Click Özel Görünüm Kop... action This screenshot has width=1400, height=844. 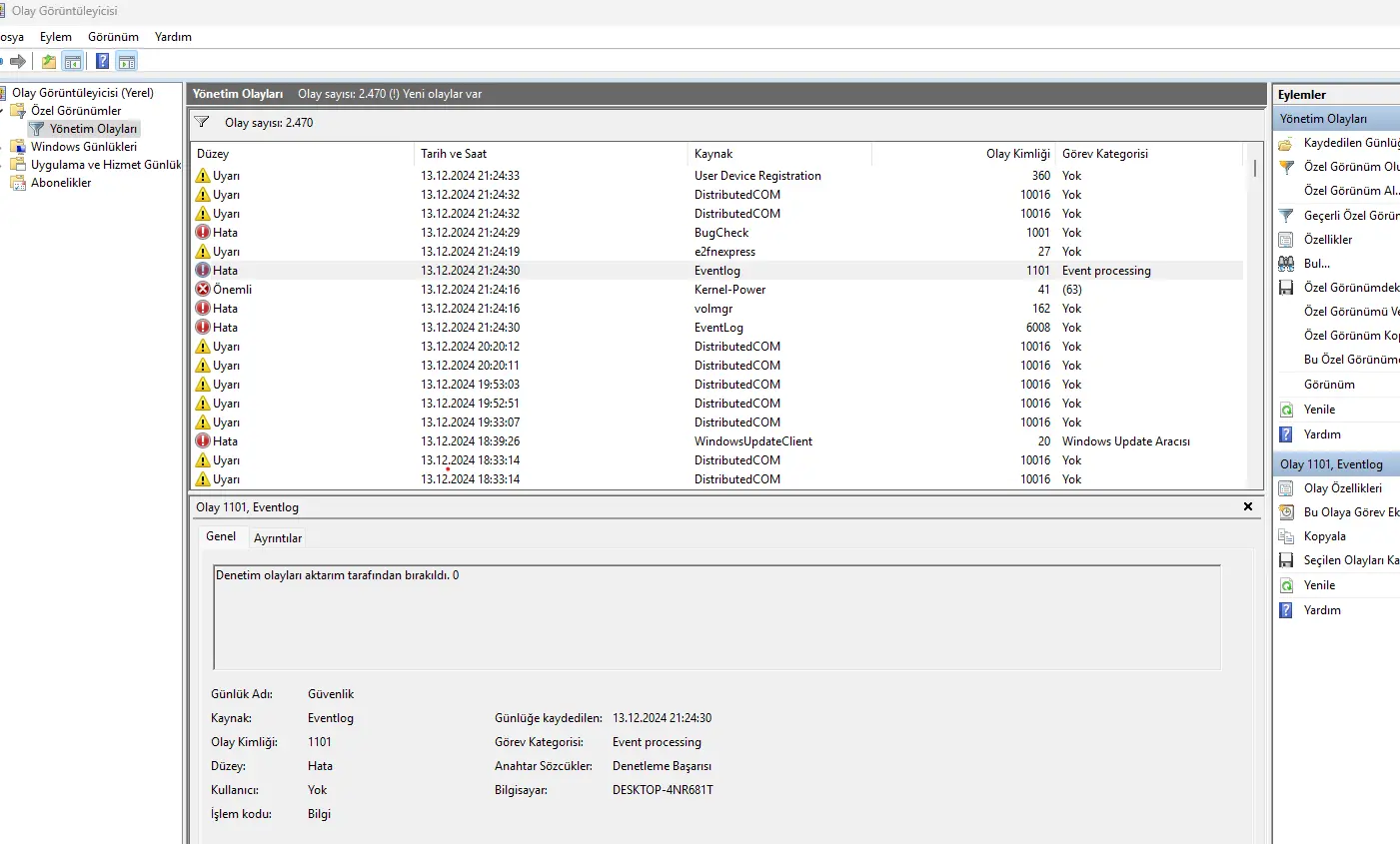point(1351,336)
